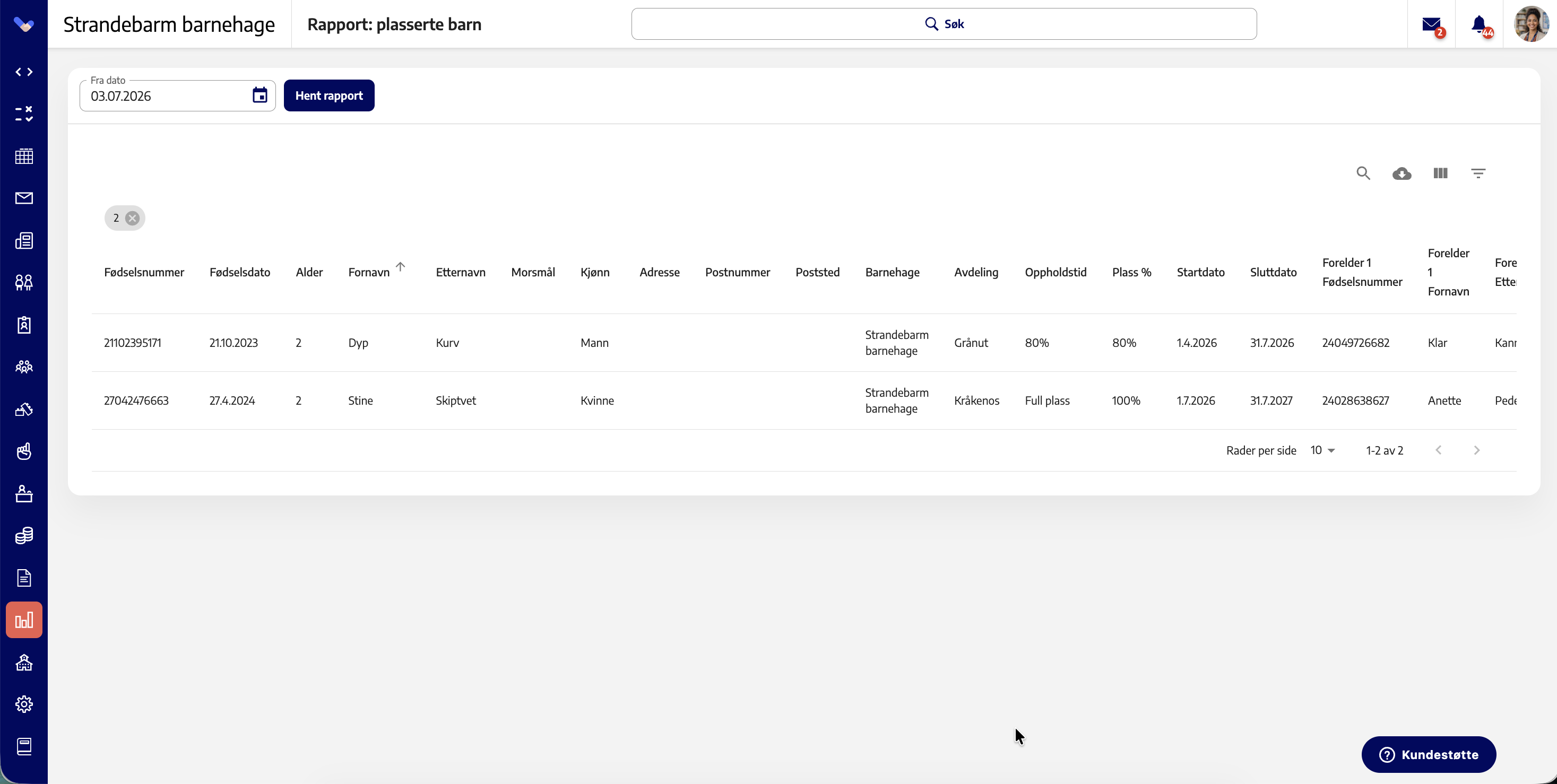Open the table search magnifier icon
The image size is (1557, 784).
coord(1363,173)
